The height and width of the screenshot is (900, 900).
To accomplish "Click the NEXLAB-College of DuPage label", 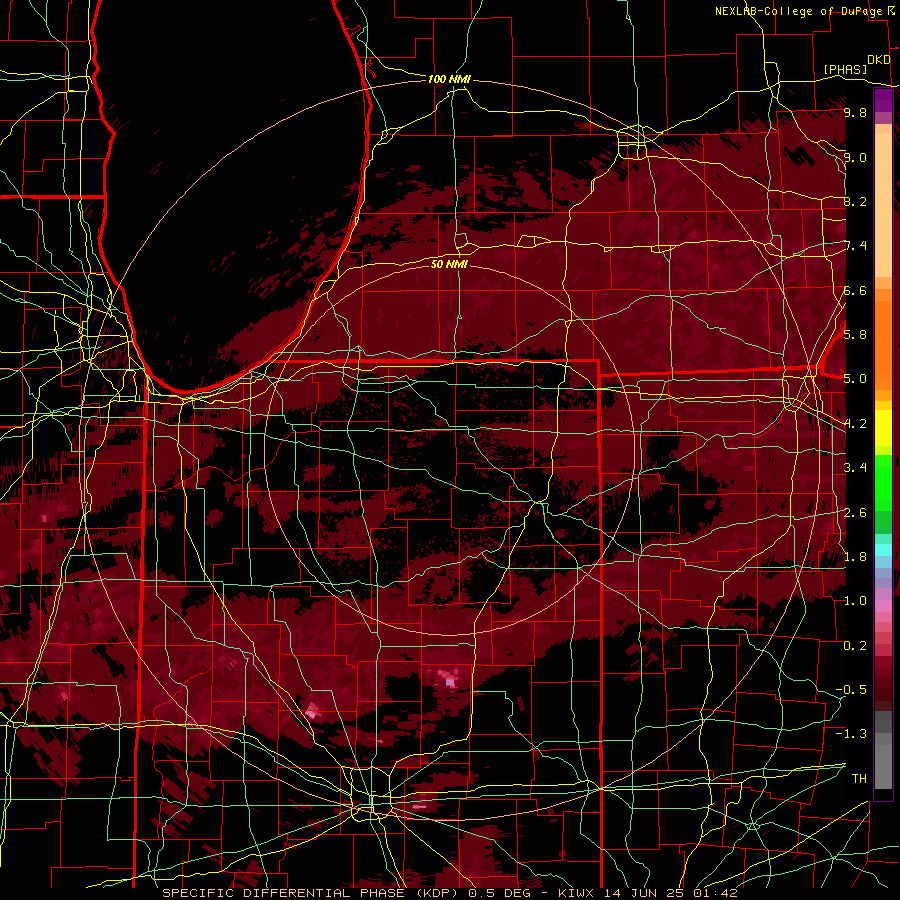I will pos(798,11).
